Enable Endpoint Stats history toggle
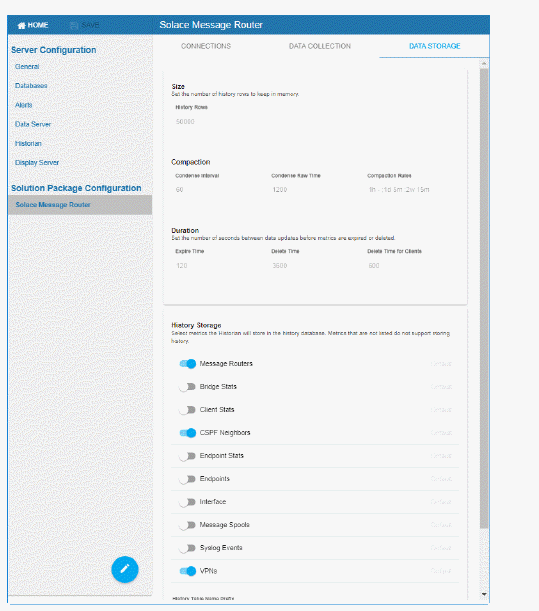This screenshot has width=539, height=611. click(187, 456)
